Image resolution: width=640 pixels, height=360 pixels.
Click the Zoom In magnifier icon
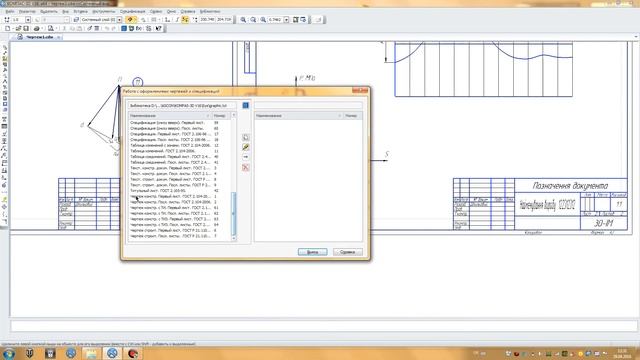click(x=243, y=20)
